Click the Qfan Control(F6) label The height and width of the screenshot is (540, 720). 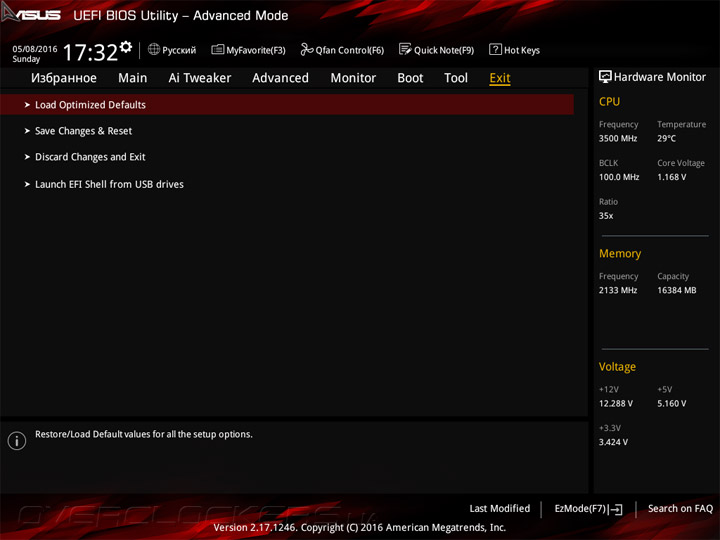click(349, 50)
